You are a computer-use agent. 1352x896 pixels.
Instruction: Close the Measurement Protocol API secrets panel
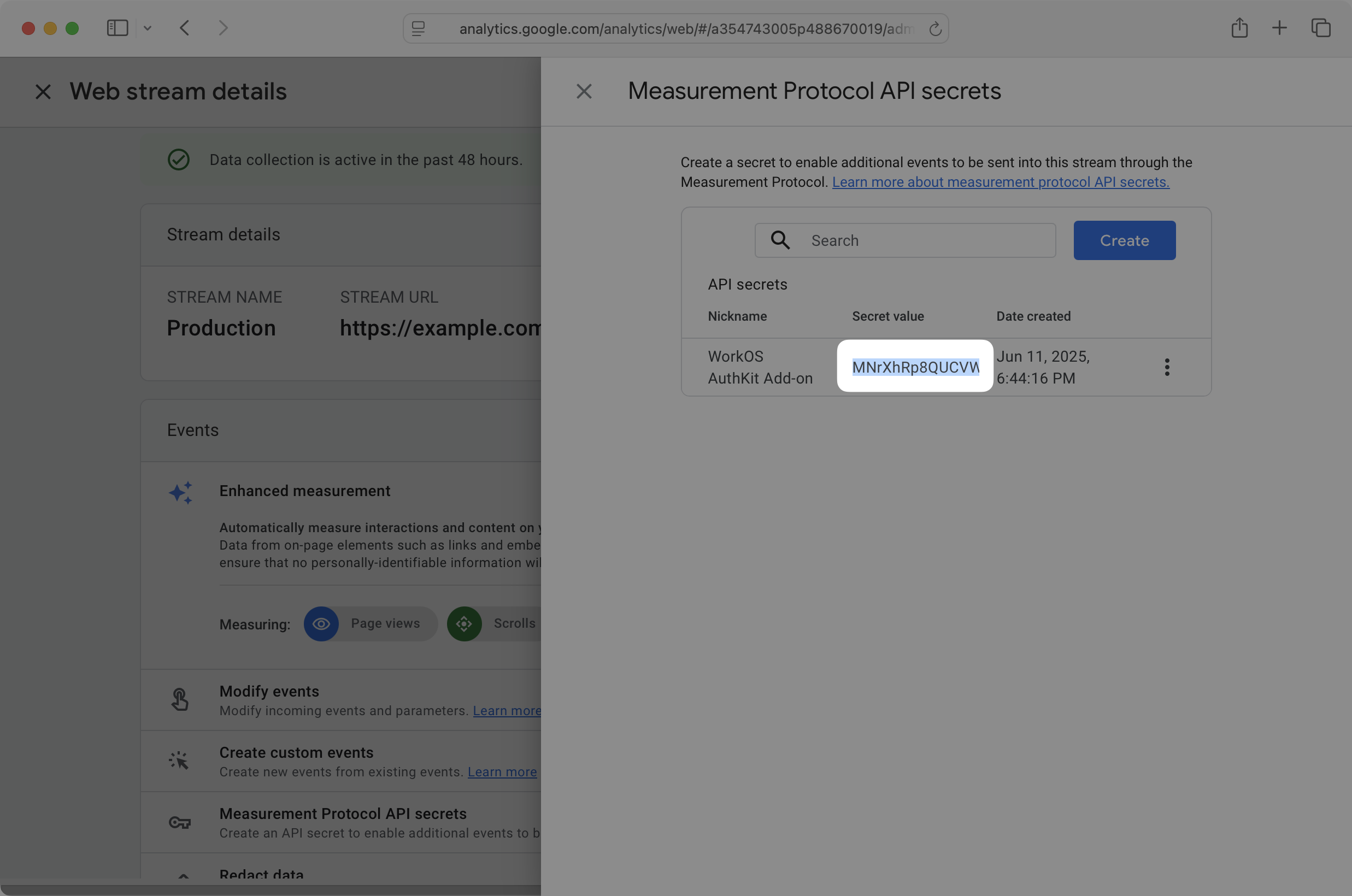point(584,91)
